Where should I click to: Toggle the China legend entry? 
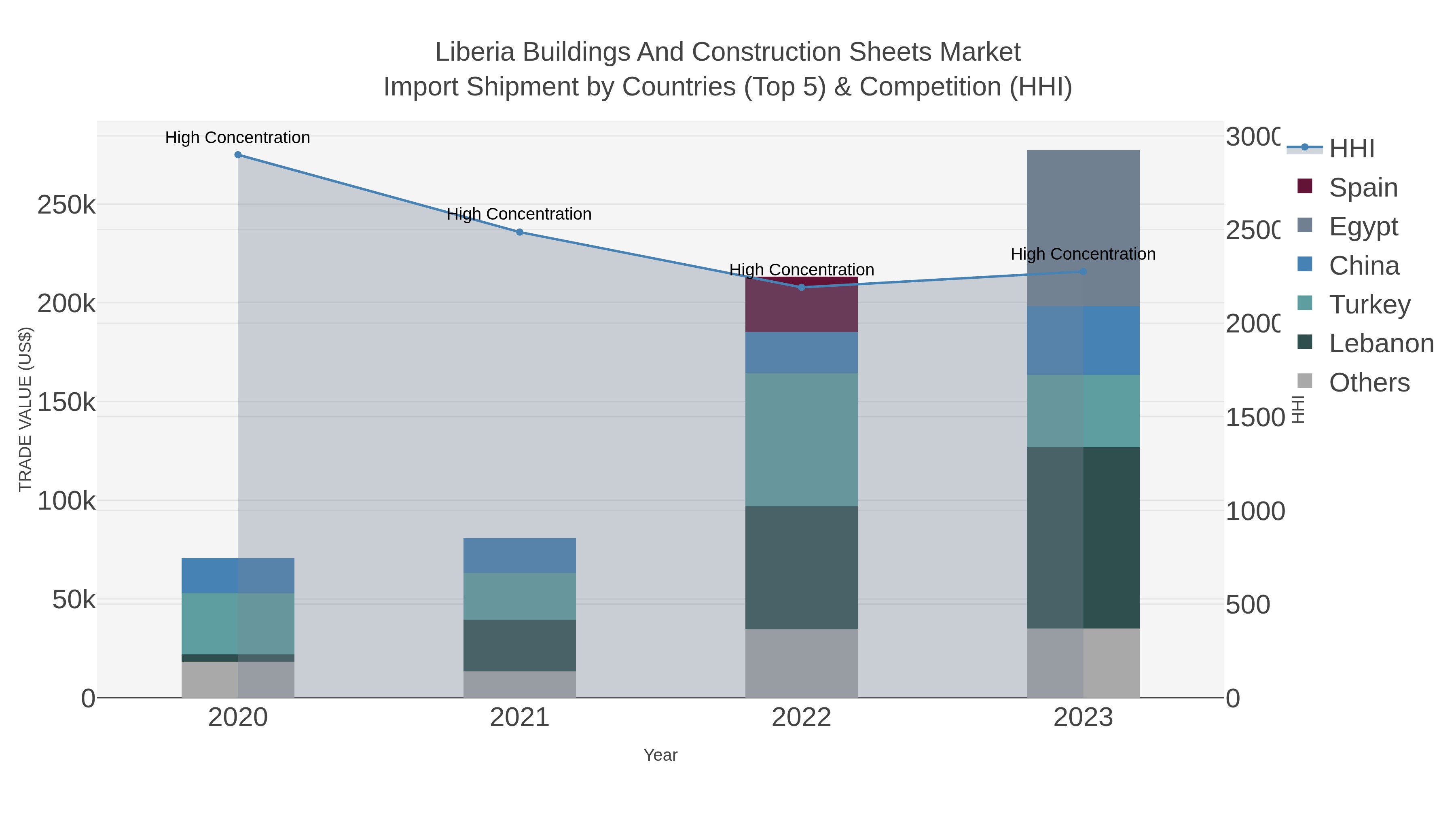coord(1348,265)
